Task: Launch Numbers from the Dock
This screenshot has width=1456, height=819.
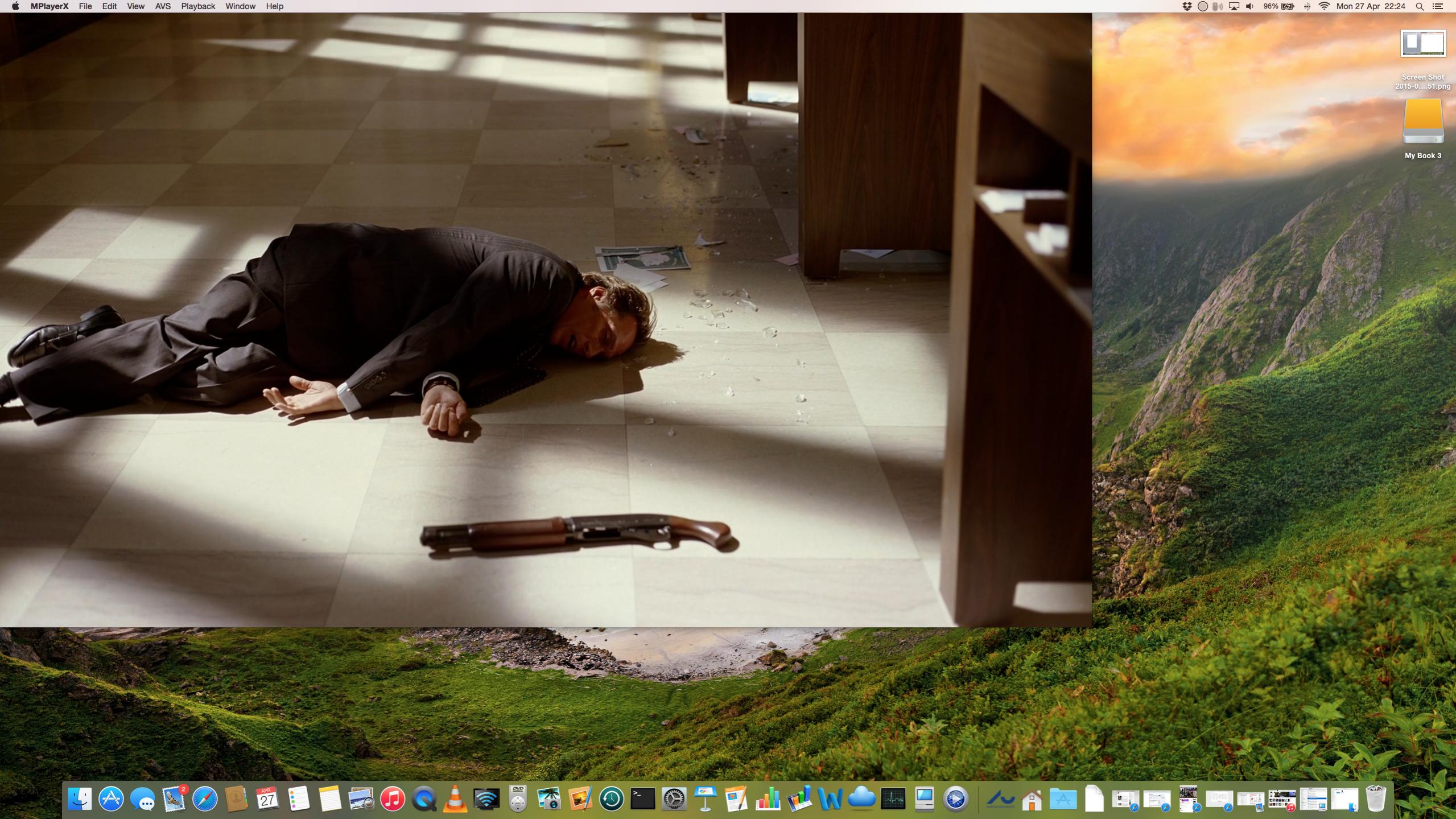Action: pos(768,799)
